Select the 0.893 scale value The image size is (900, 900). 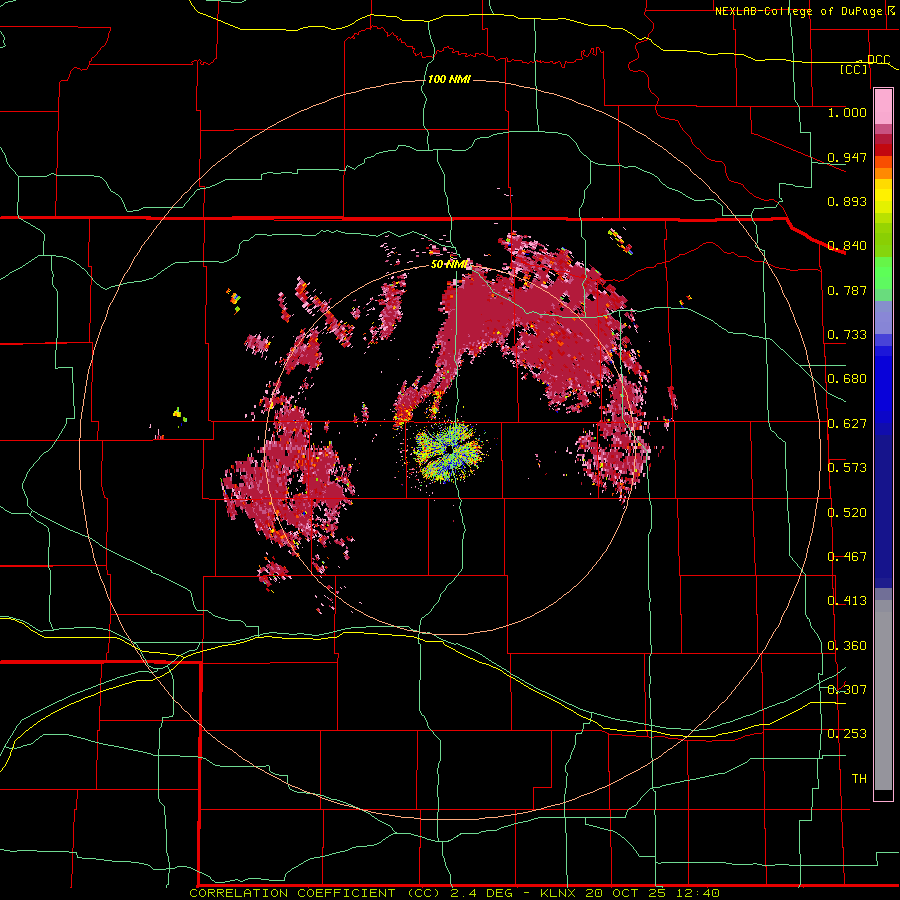coord(847,201)
